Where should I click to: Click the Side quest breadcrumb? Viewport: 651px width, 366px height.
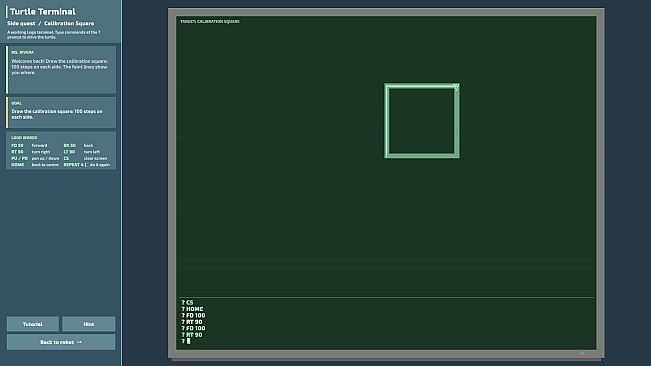tap(21, 24)
